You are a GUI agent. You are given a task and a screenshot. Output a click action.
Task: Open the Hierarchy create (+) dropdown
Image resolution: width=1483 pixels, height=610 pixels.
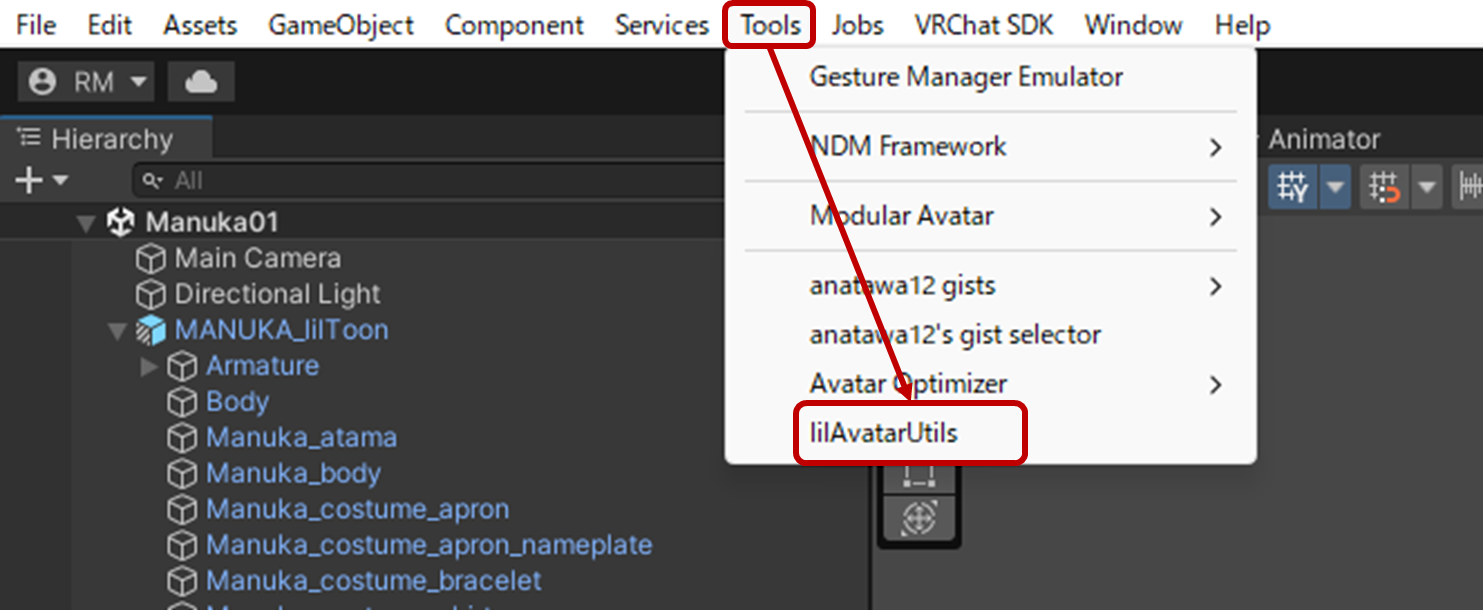pos(40,181)
